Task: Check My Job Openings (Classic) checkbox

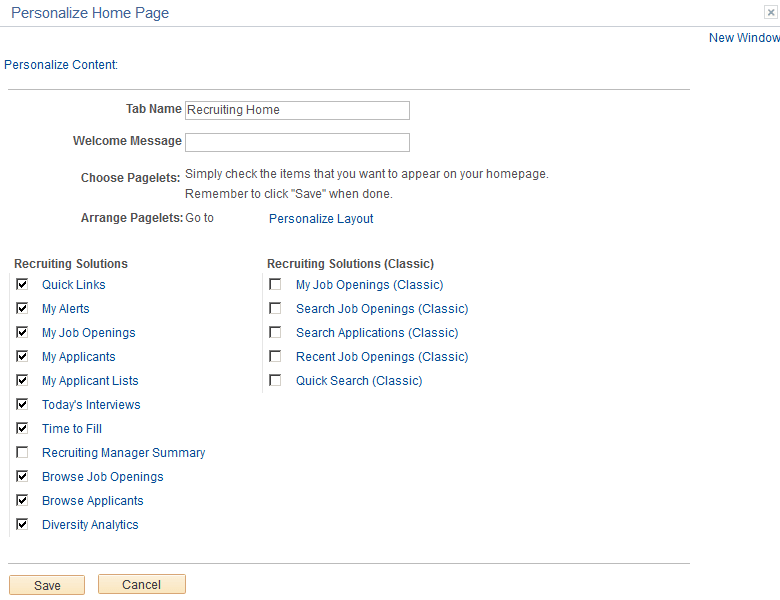Action: [x=275, y=285]
